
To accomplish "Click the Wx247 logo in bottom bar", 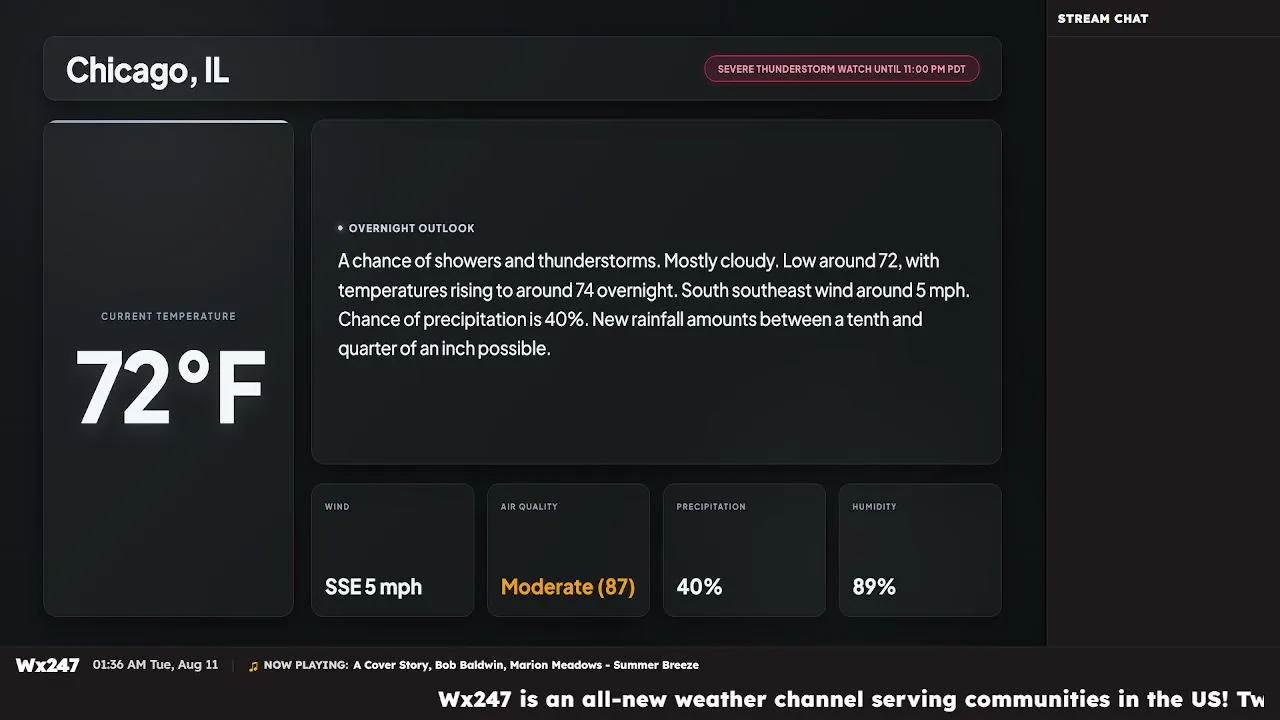I will (x=47, y=665).
